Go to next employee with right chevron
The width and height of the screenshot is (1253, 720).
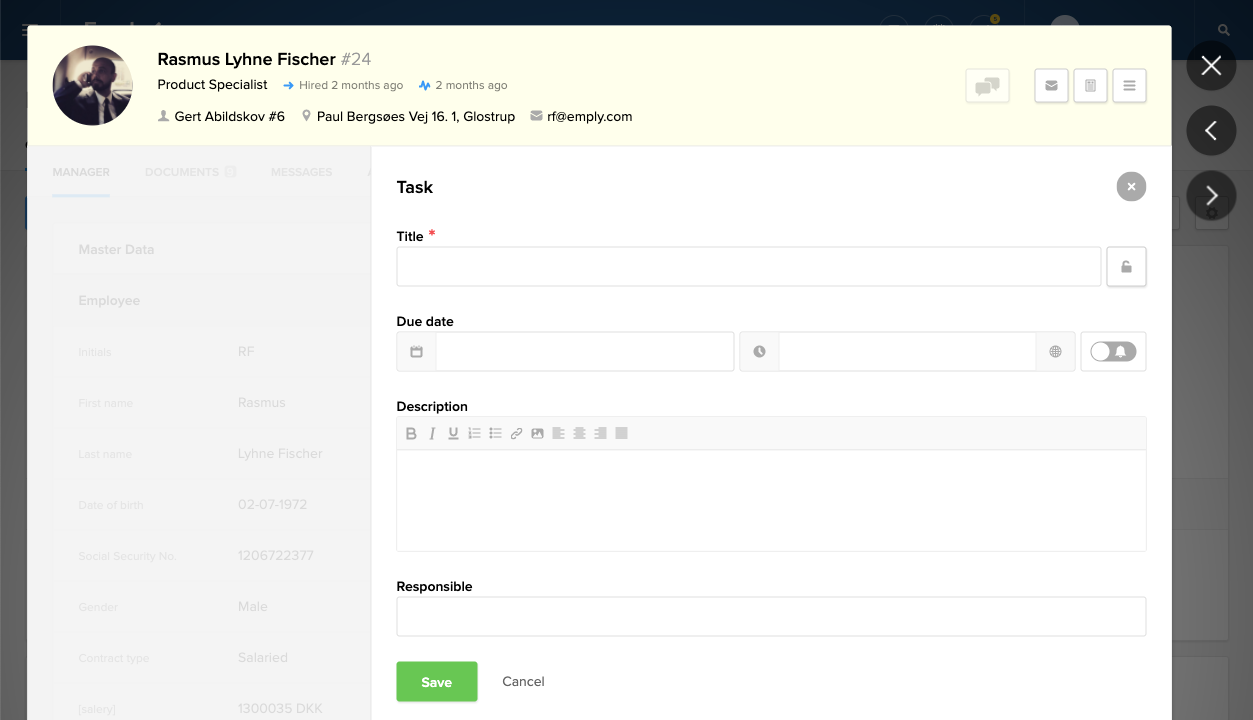[x=1211, y=196]
